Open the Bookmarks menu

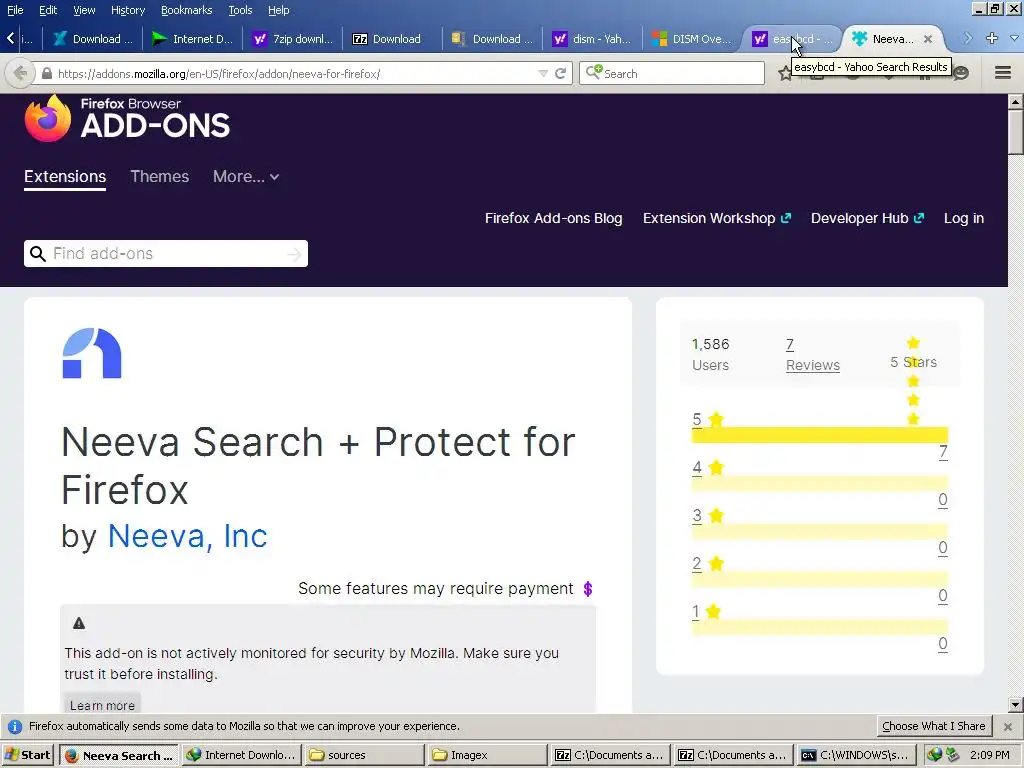186,10
